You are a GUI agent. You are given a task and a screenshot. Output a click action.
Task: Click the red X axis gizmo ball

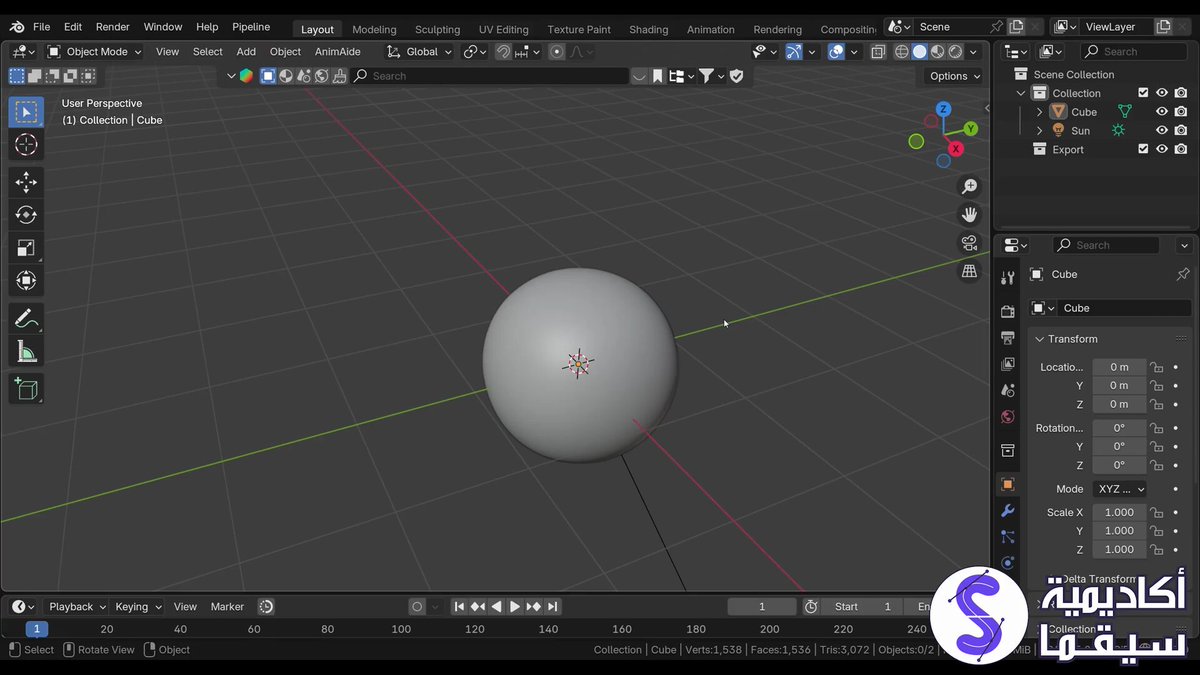click(x=956, y=149)
